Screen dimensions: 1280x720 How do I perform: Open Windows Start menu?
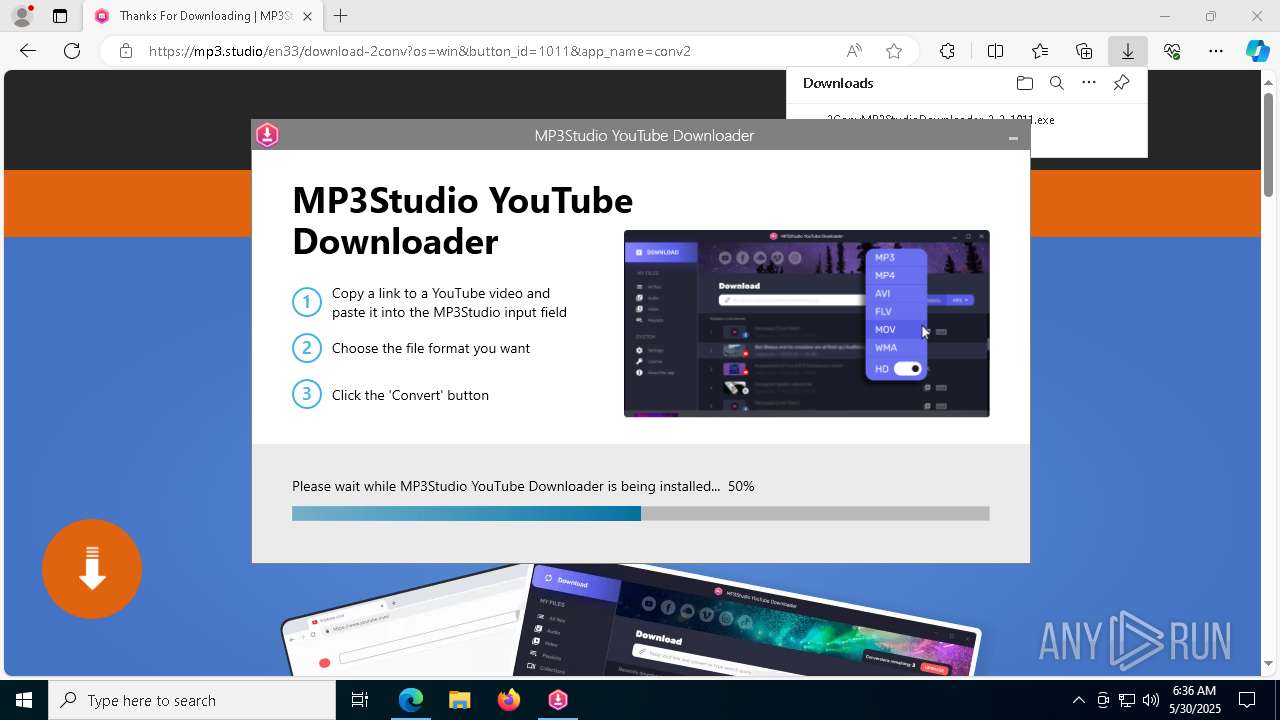coord(24,700)
